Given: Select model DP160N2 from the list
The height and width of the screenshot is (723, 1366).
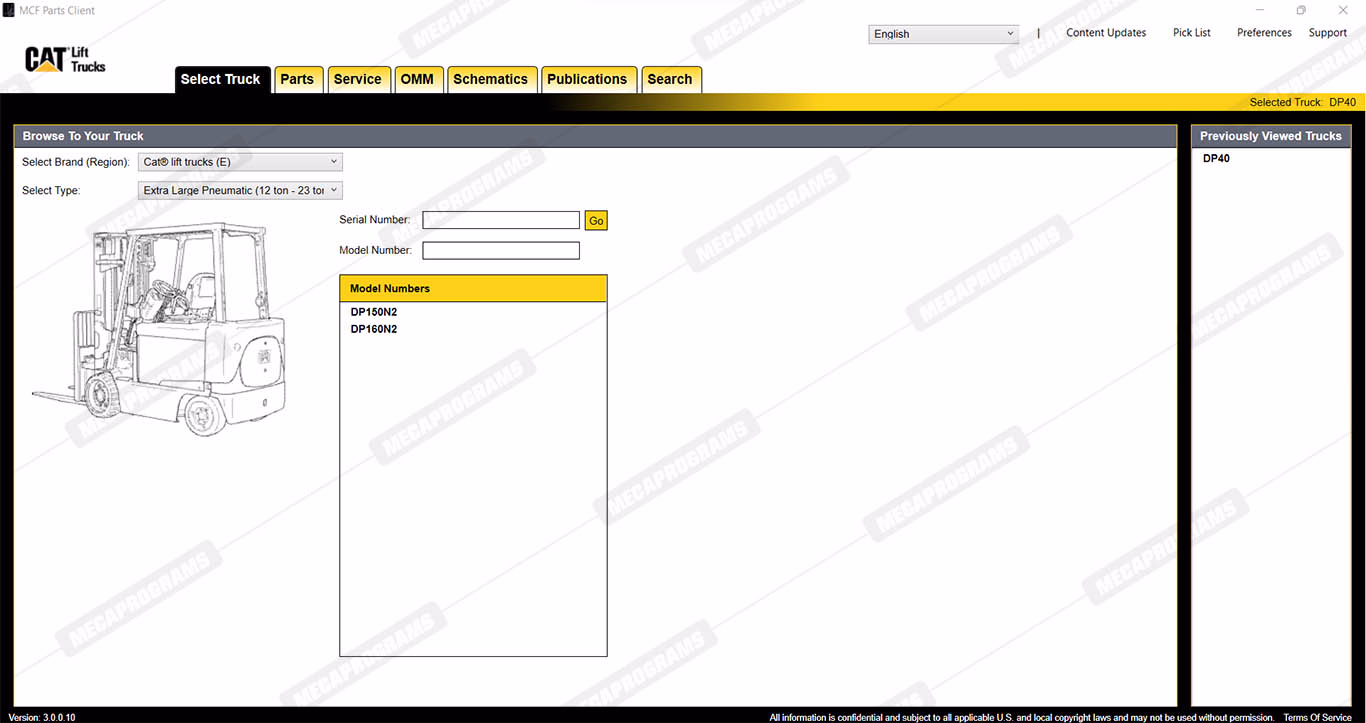Looking at the screenshot, I should [x=374, y=329].
